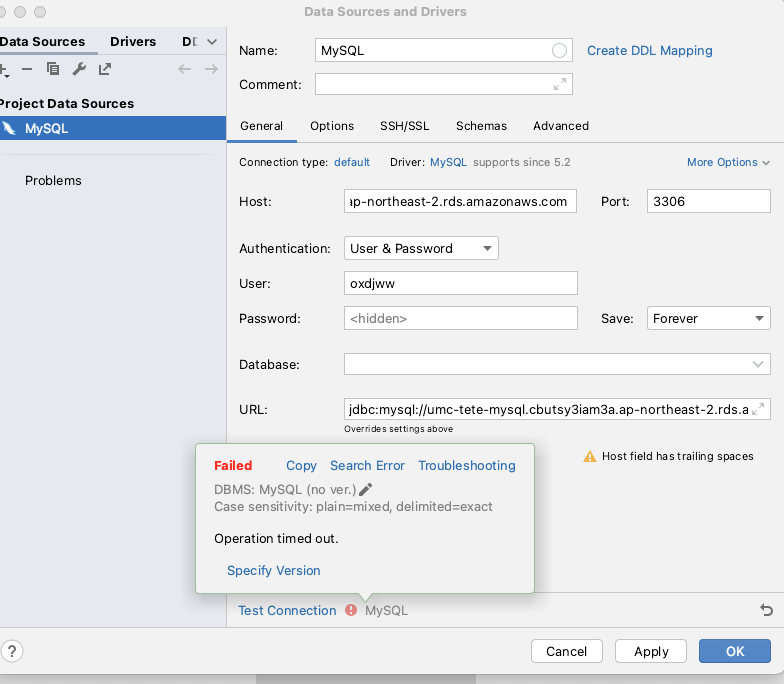784x684 pixels.
Task: Open the Schemas tab
Action: (x=482, y=126)
